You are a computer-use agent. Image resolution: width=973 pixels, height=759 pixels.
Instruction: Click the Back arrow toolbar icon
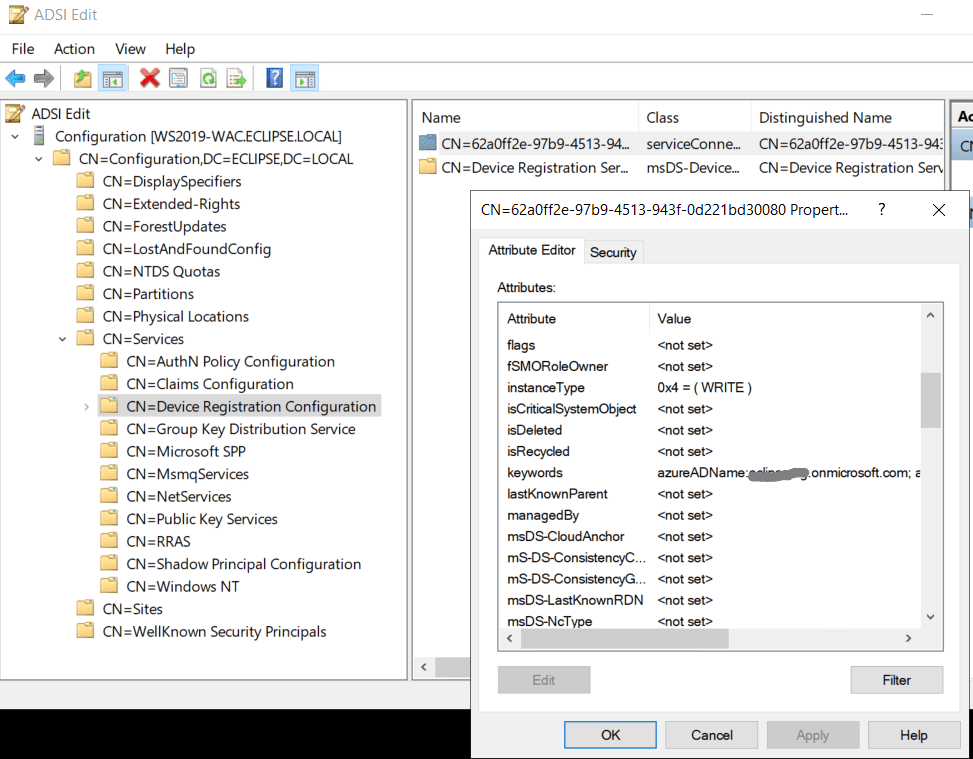coord(15,78)
